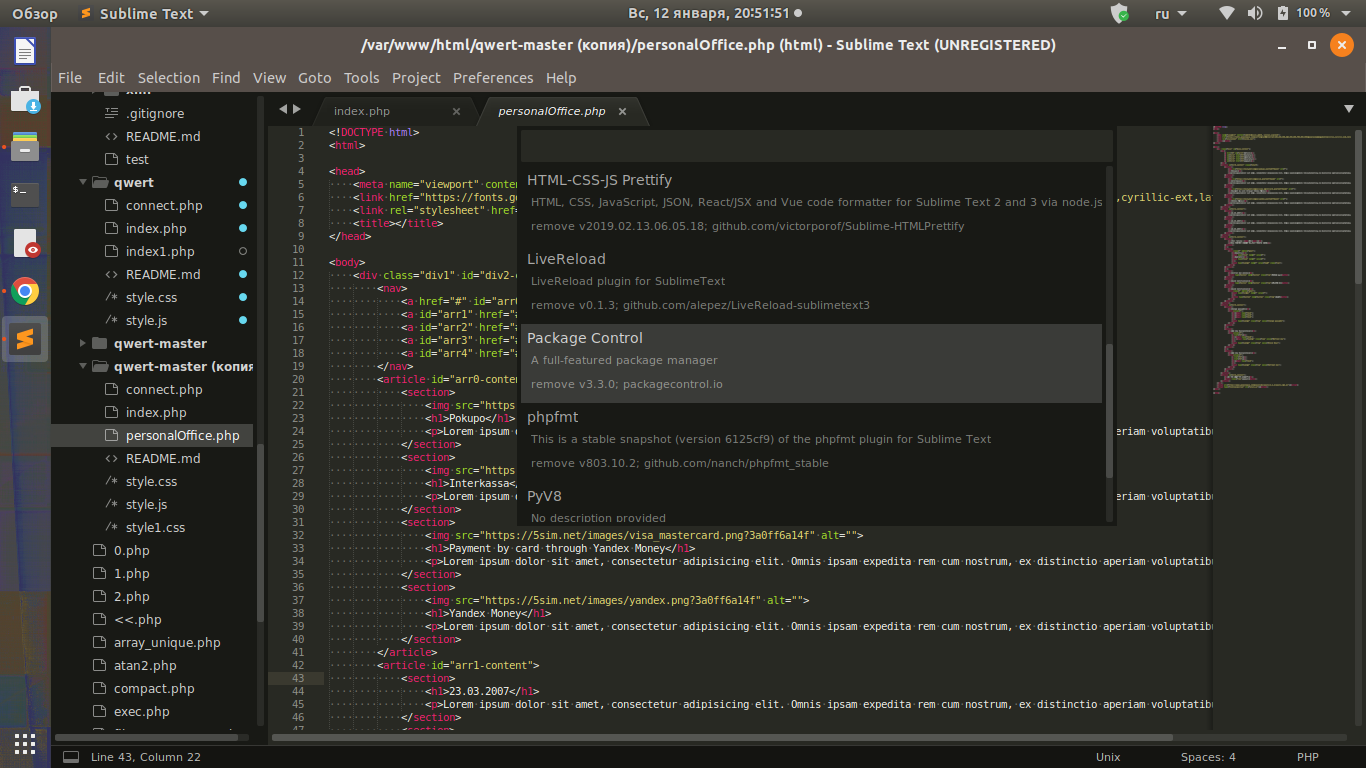Screen dimensions: 1366x768
Task: Open the Help menu
Action: pyautogui.click(x=561, y=78)
